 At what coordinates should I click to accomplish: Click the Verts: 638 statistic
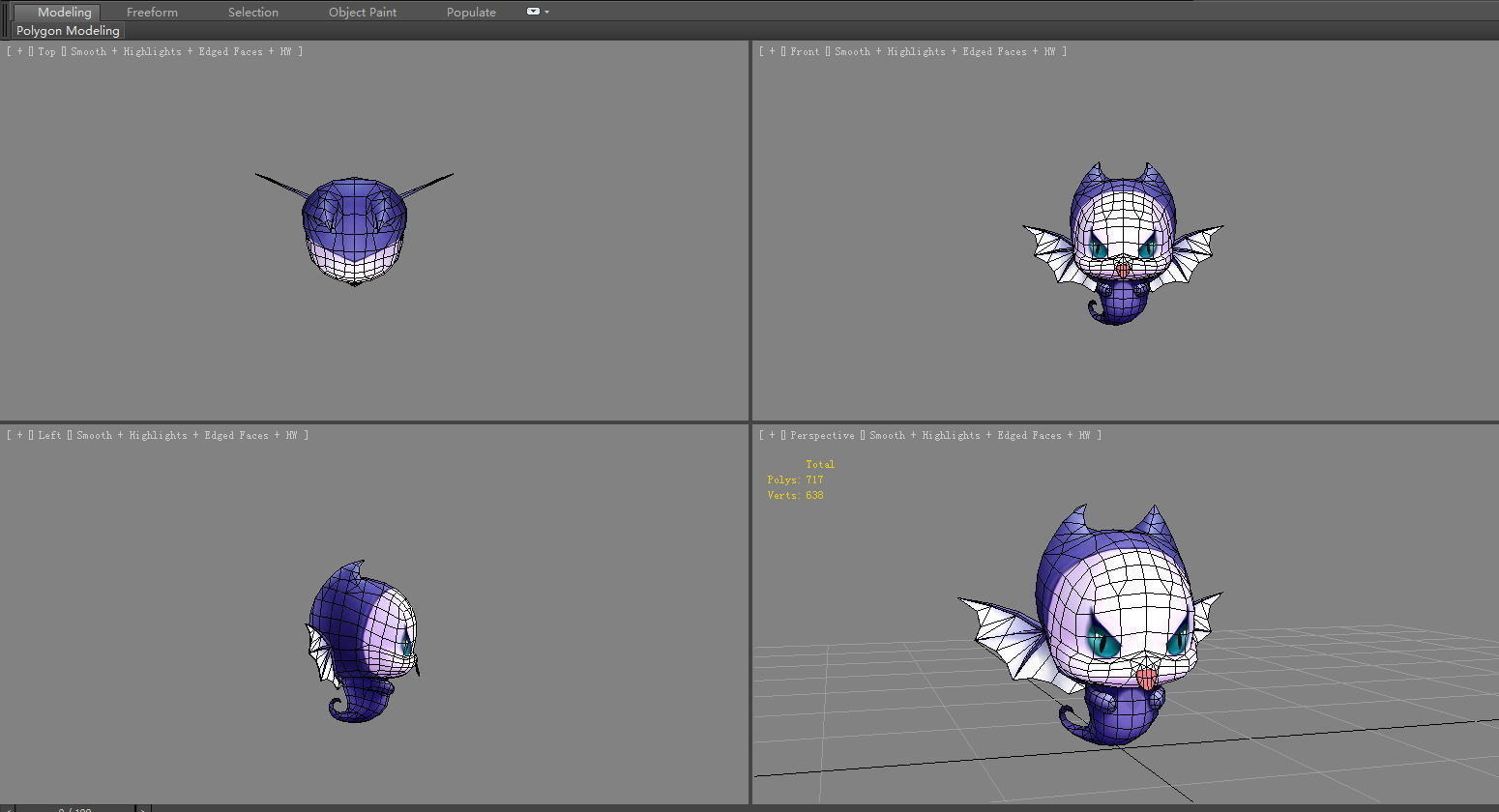click(795, 495)
